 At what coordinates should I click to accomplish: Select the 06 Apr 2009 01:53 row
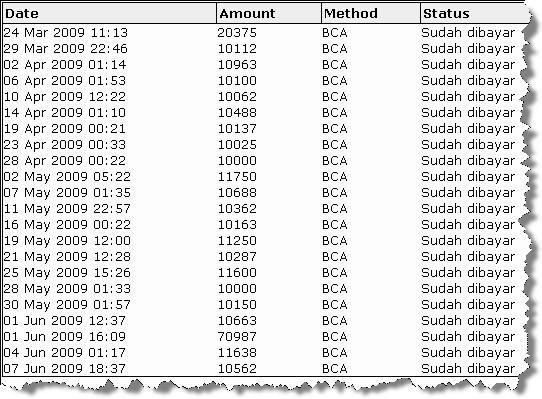coord(264,81)
